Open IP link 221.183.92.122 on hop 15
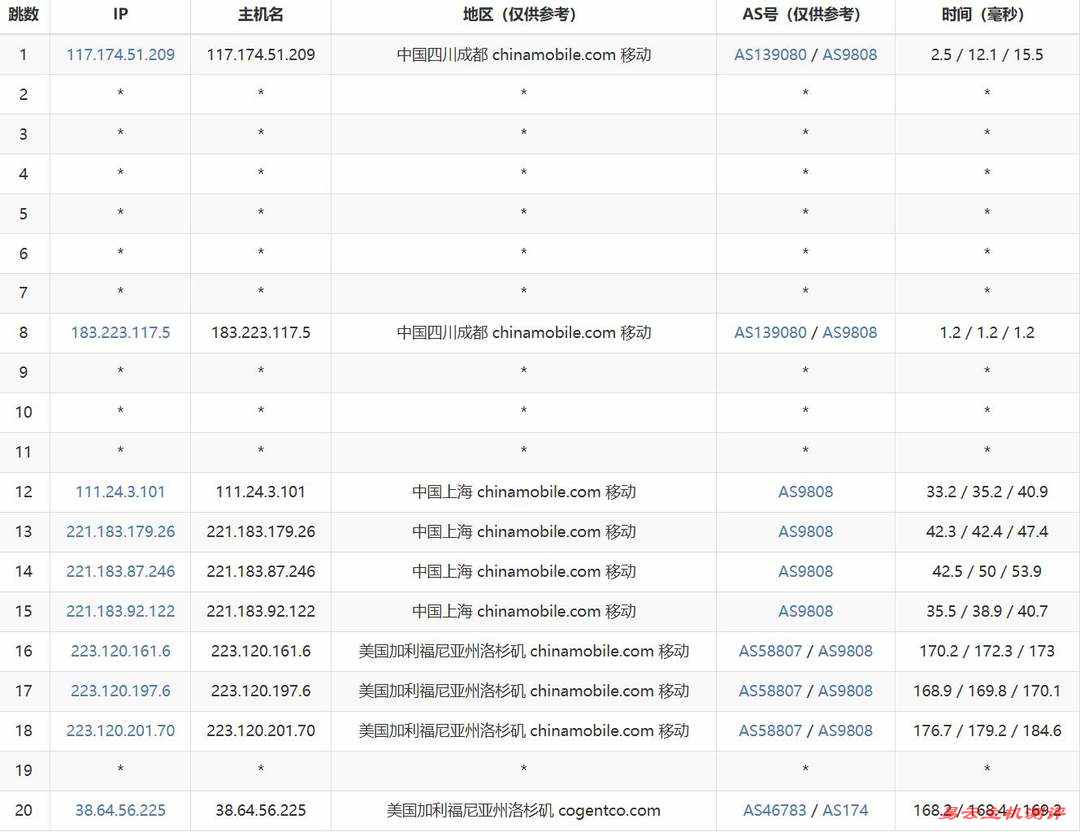This screenshot has height=832, width=1080. 120,611
